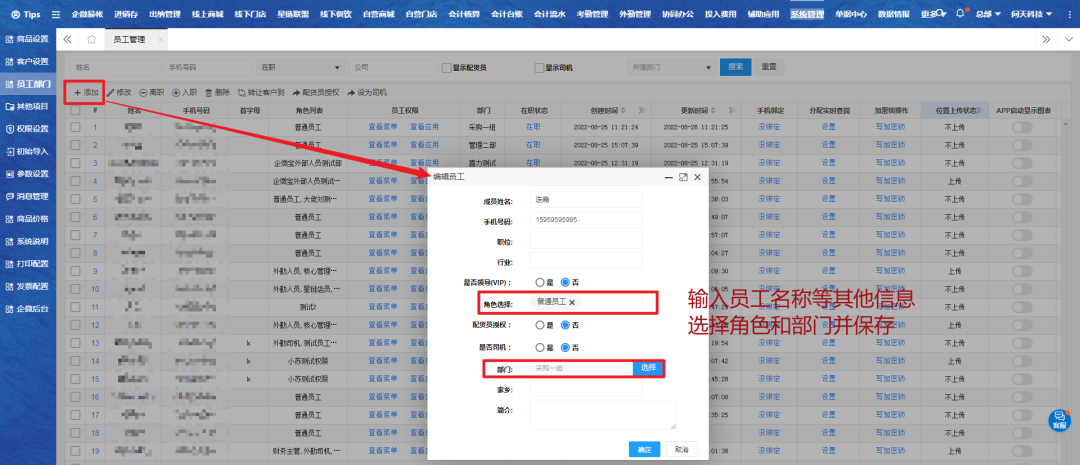Open the 系统管理 top menu item
This screenshot has height=465, width=1080.
click(x=807, y=15)
